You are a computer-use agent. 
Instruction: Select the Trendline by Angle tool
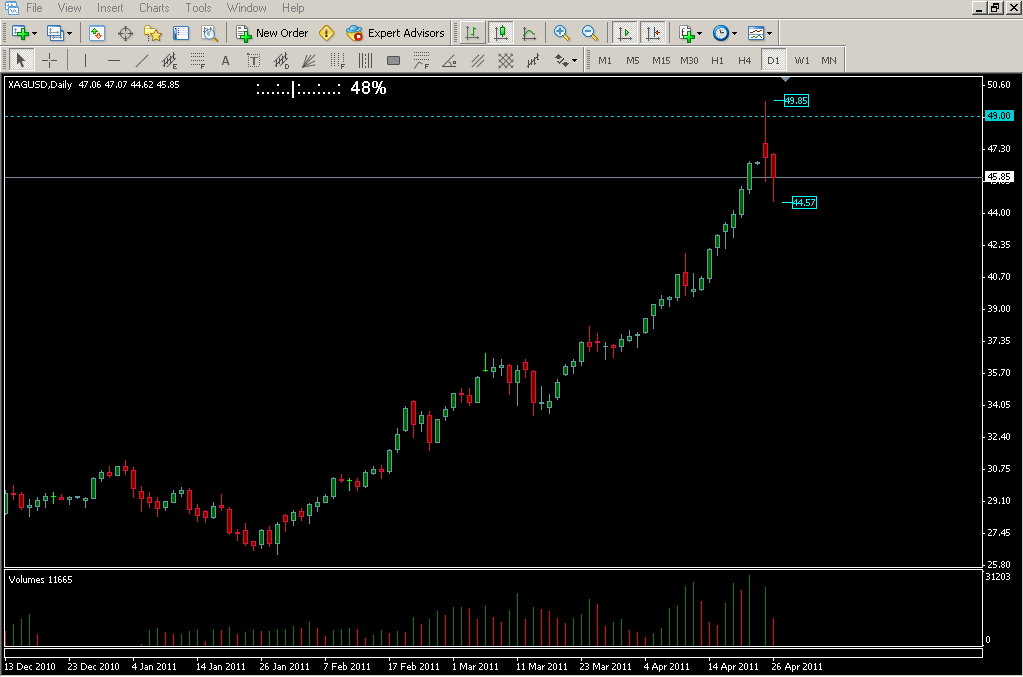click(x=450, y=61)
